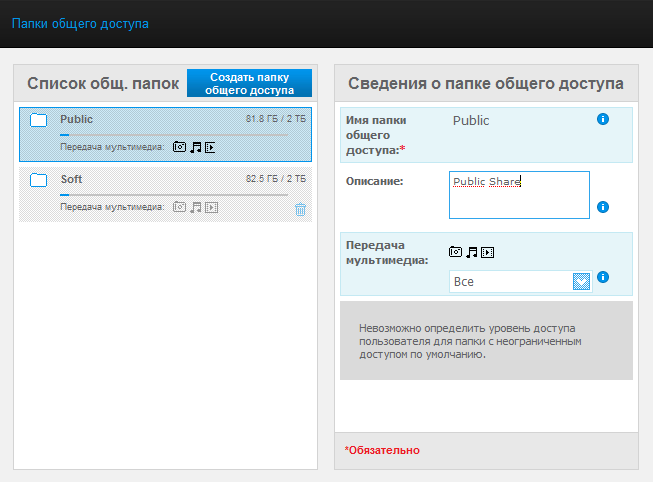Toggle photo sharing icon in Public row
This screenshot has height=482, width=653.
coord(179,147)
